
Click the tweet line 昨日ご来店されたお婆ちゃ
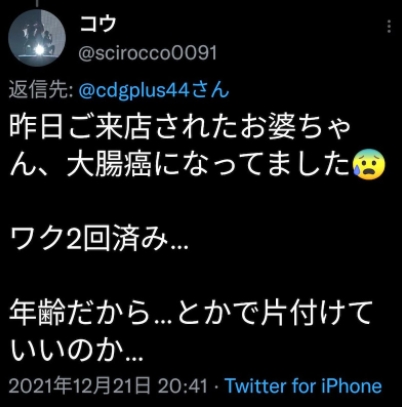[180, 128]
